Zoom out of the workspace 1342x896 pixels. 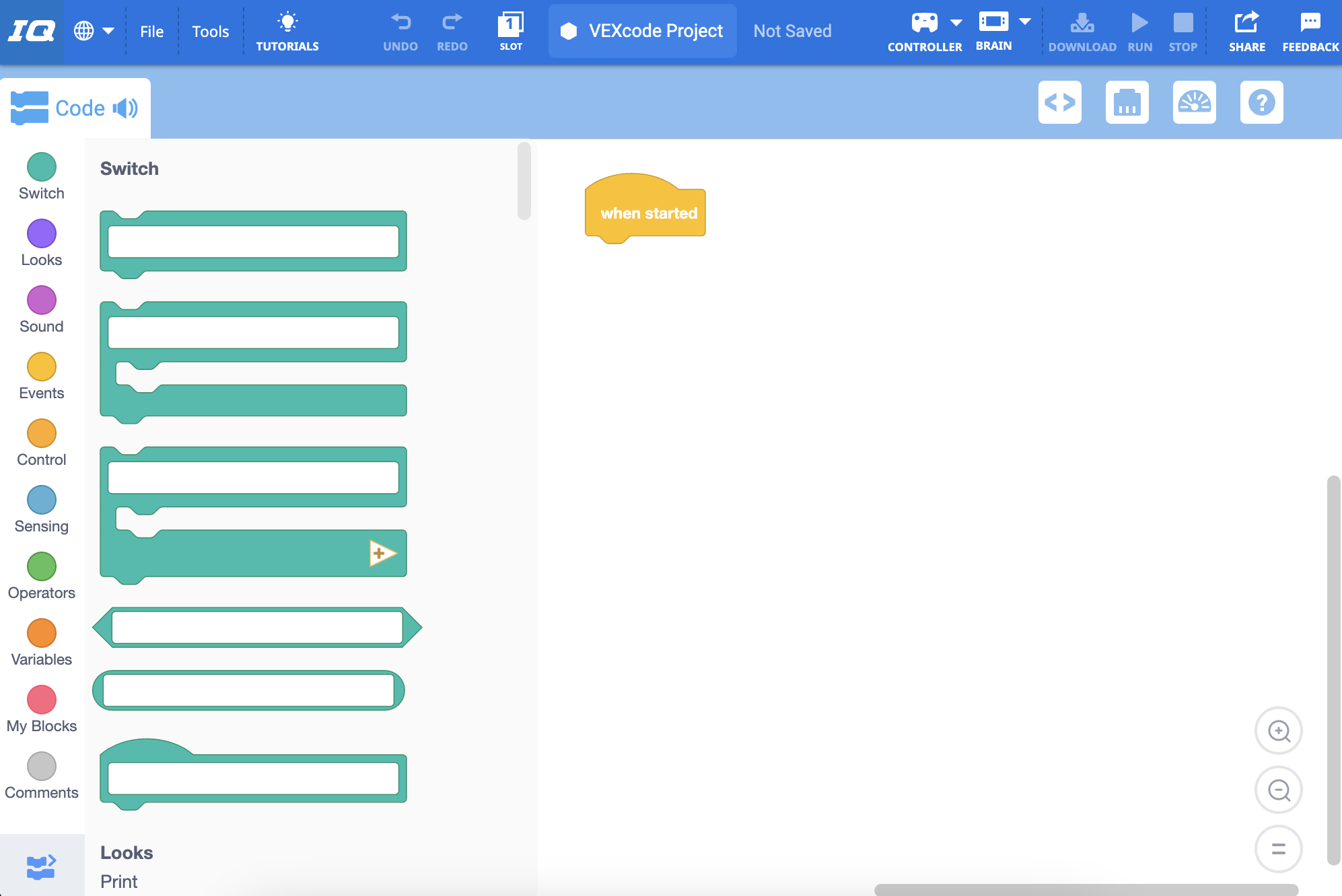point(1278,790)
